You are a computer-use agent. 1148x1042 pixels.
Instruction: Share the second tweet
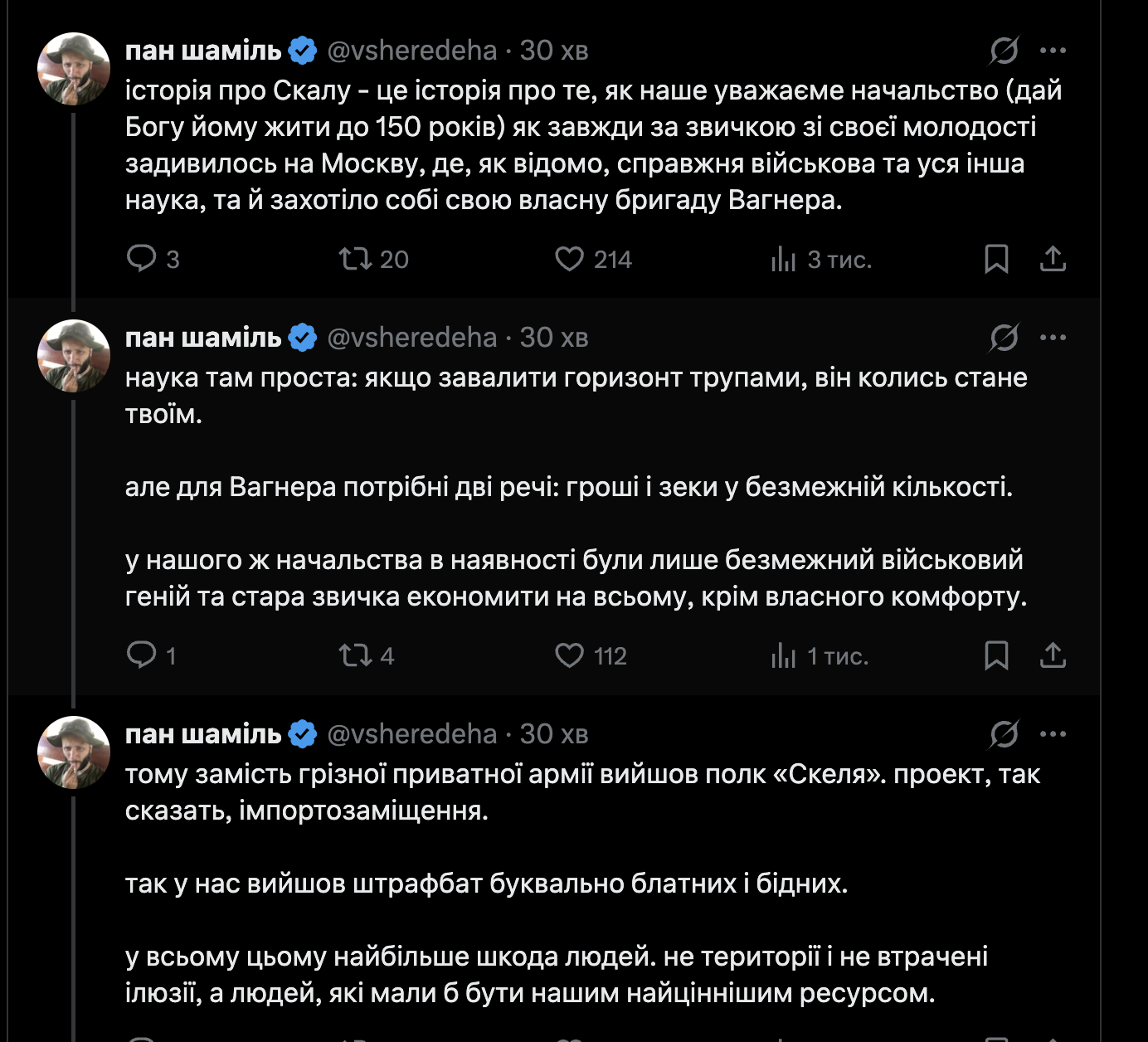pyautogui.click(x=1053, y=655)
